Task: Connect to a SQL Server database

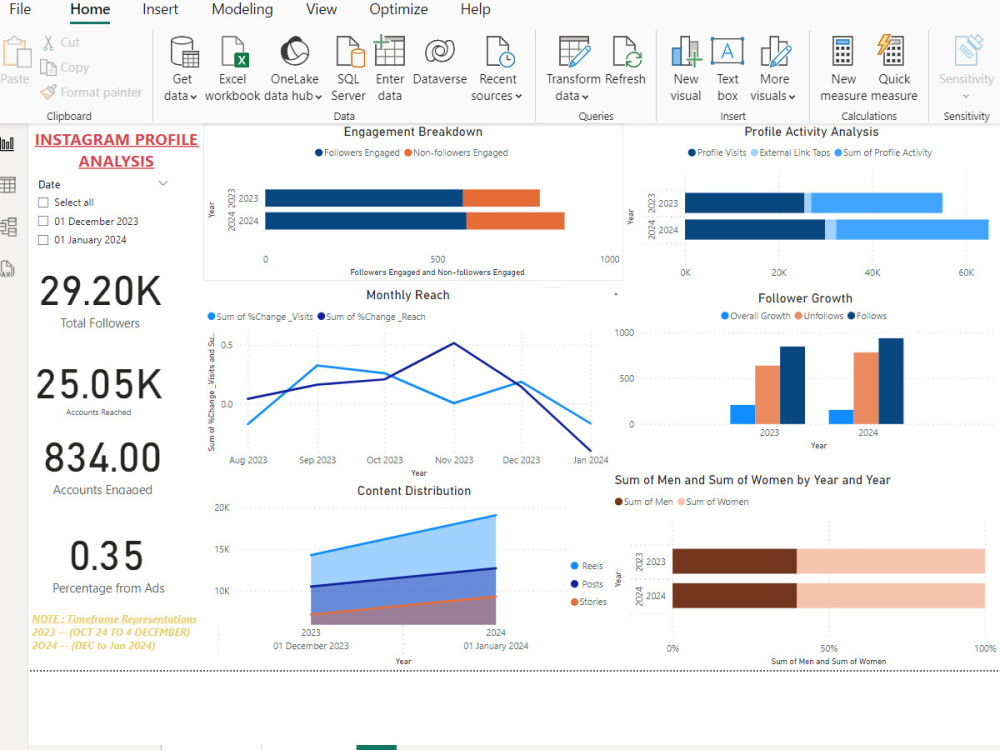Action: click(x=348, y=66)
